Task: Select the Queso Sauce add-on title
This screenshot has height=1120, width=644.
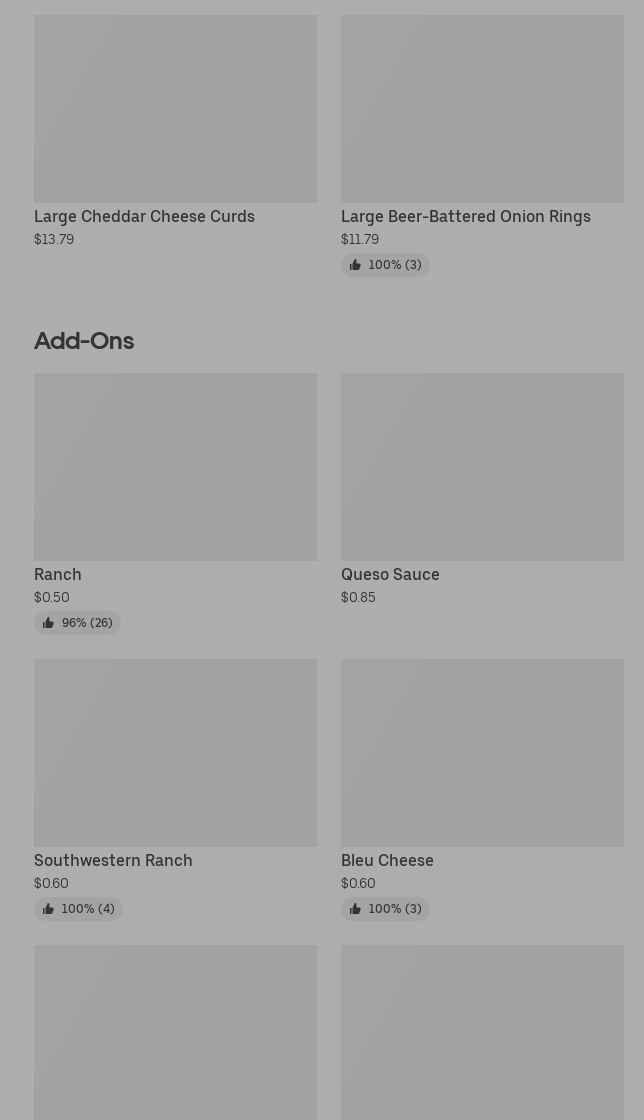Action: (x=390, y=575)
